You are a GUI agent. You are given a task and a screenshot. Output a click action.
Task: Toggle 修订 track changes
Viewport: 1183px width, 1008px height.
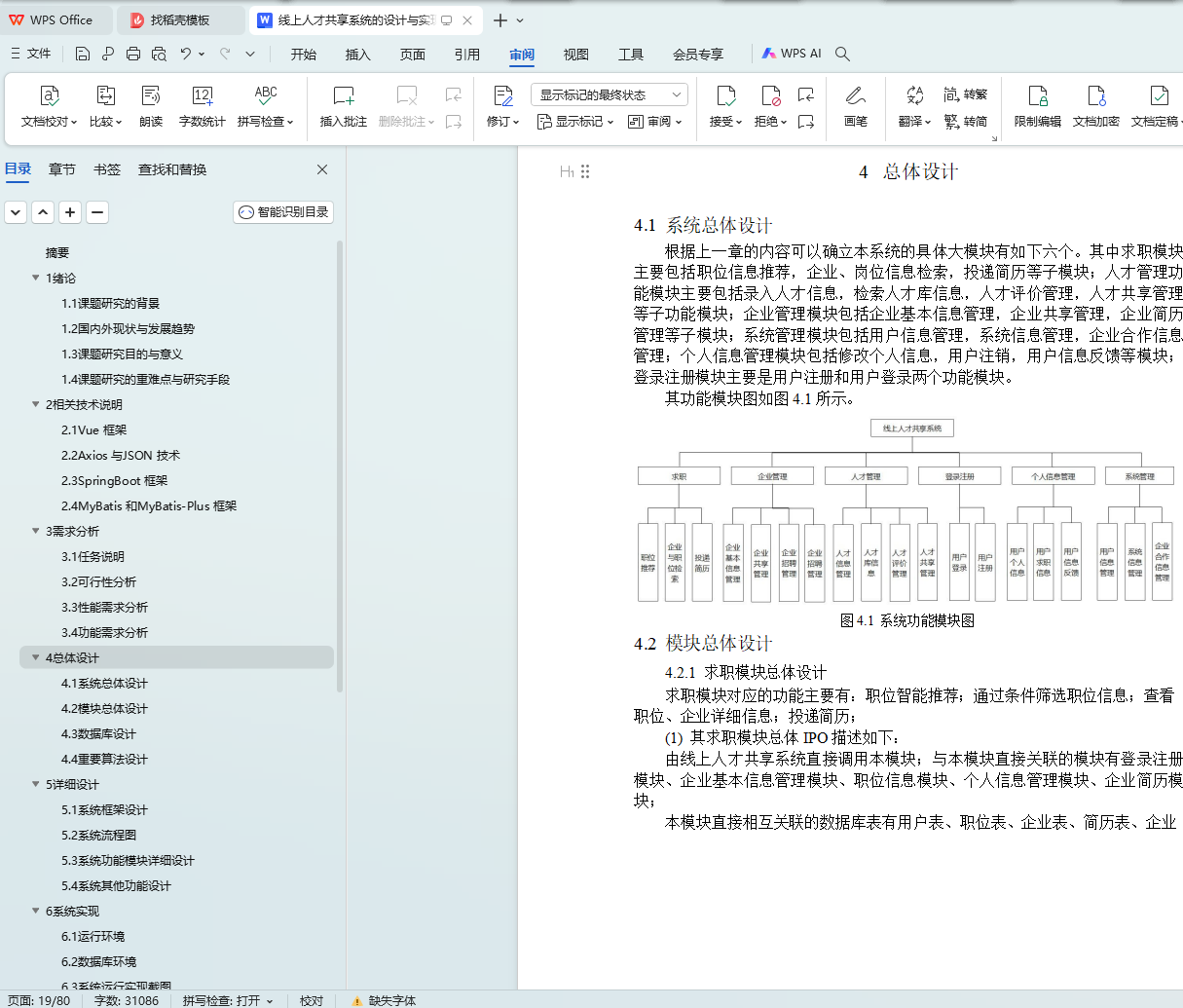(x=503, y=106)
